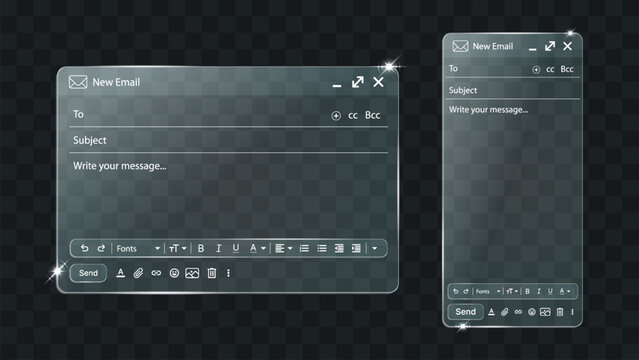639x360 pixels.
Task: Send the email from the wide window
Action: [88, 273]
